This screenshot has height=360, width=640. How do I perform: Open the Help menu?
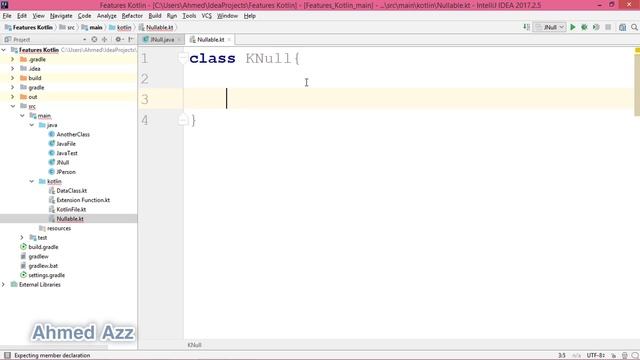tap(249, 16)
